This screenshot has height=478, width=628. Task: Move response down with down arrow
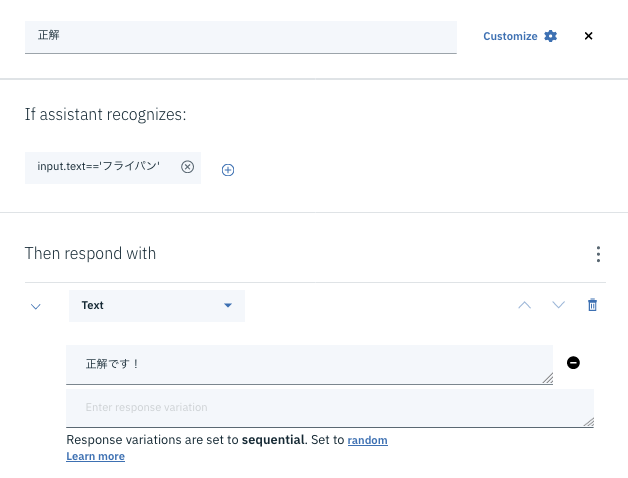559,305
